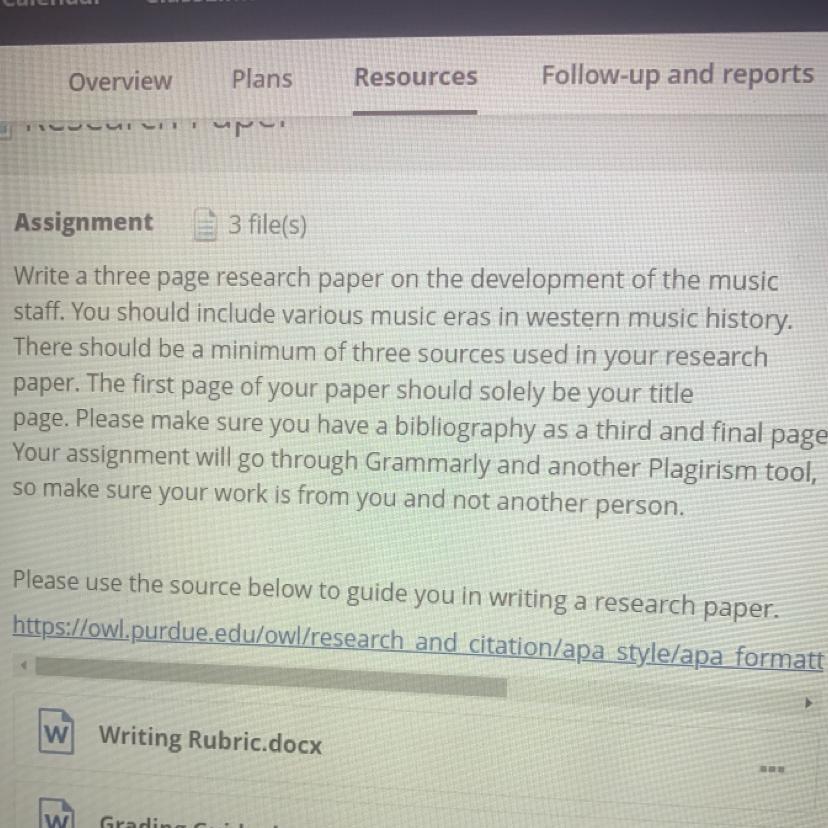Open the Word icon for Writing Rubric.docx

pos(56,732)
